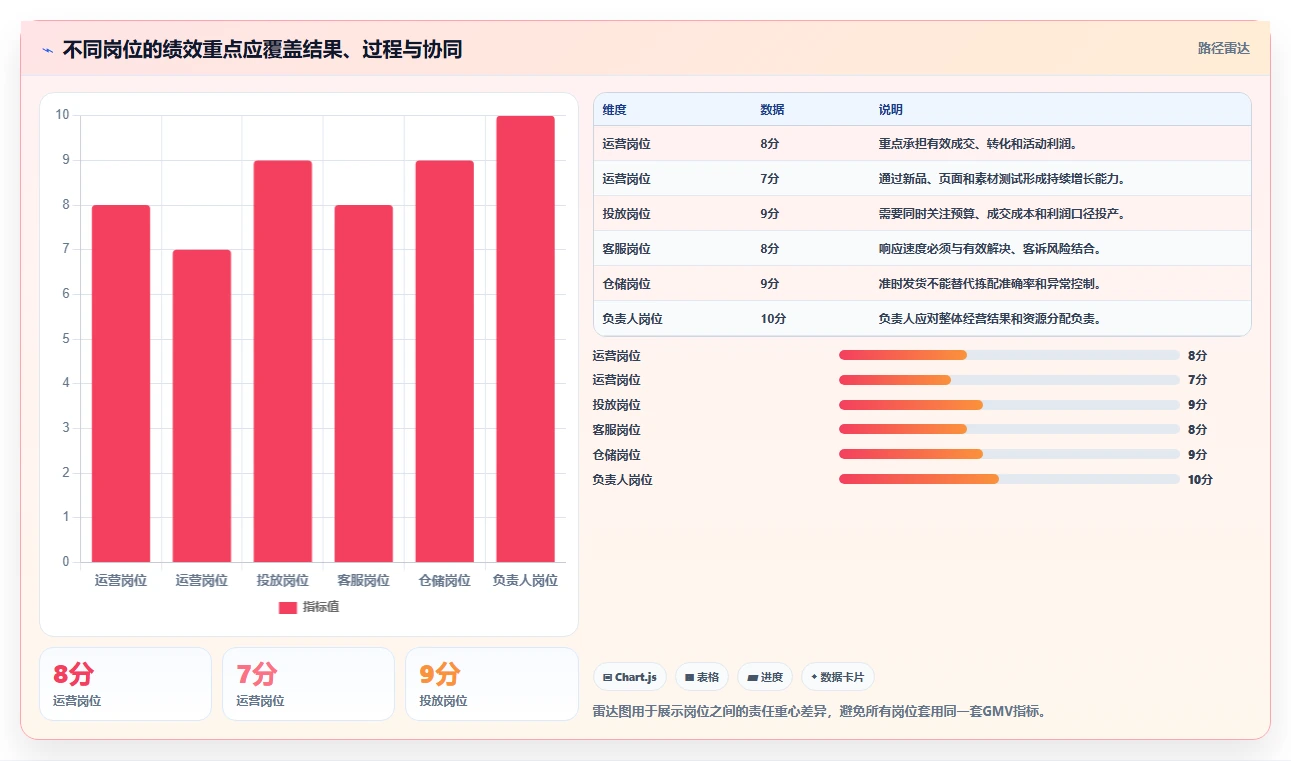Click the 说明 column header in the table

[x=890, y=110]
